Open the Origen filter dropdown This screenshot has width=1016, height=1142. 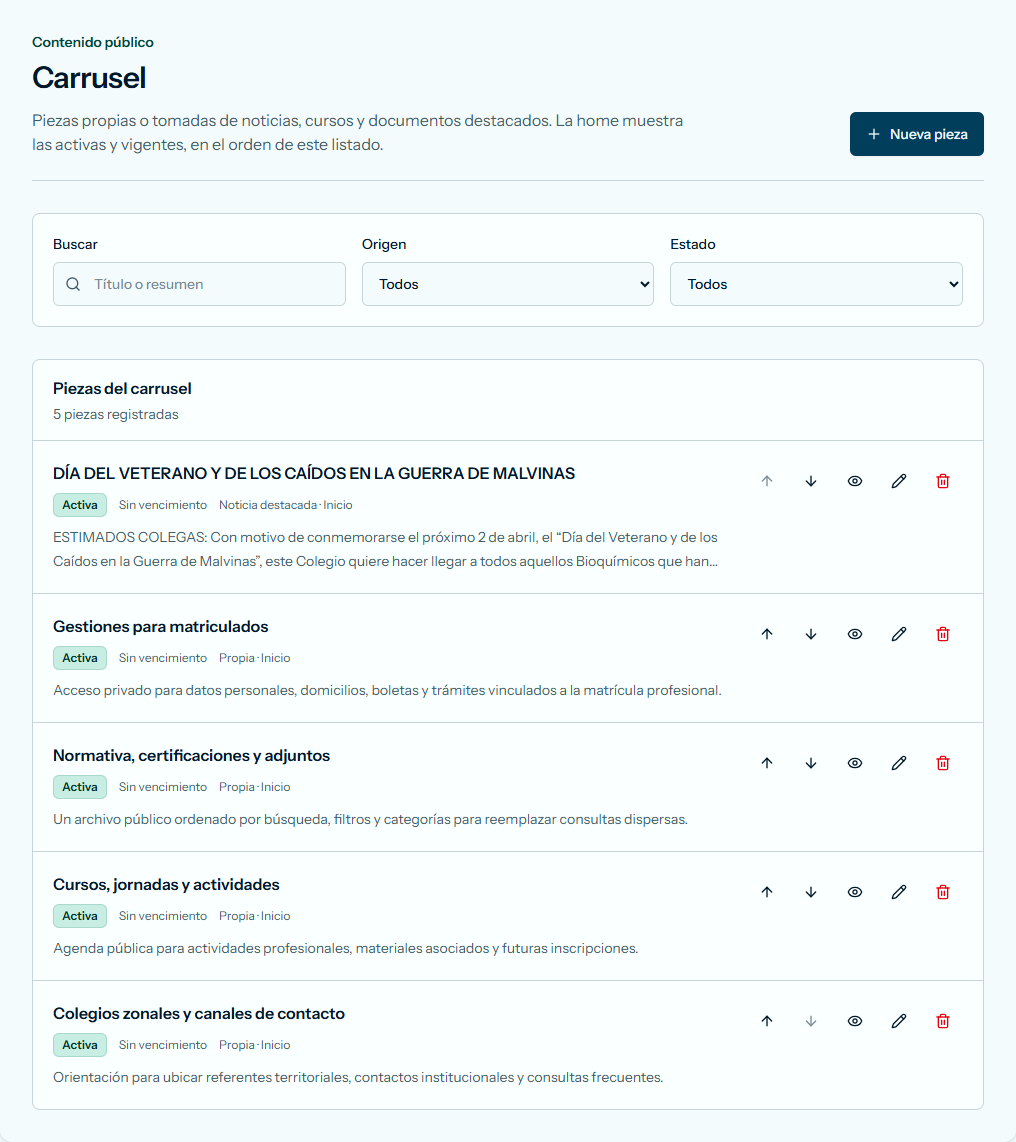(508, 284)
